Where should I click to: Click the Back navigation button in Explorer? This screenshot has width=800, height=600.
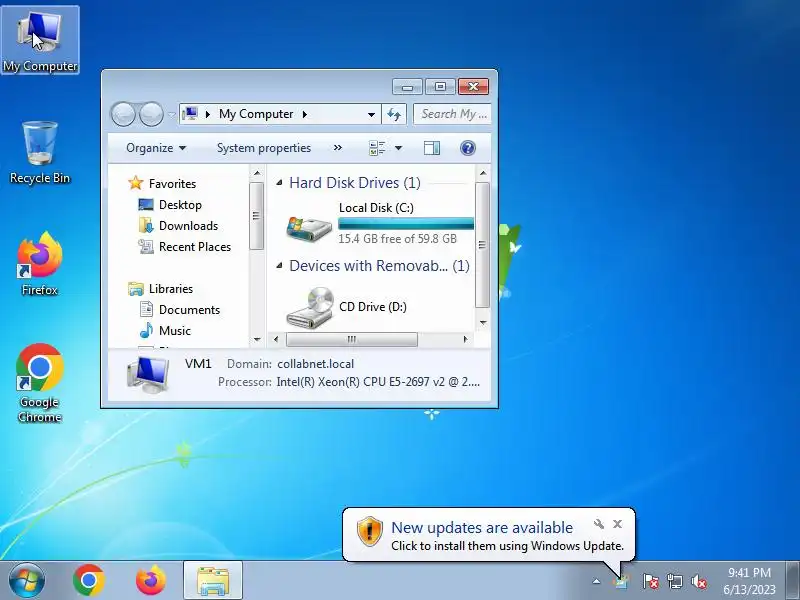[x=123, y=114]
